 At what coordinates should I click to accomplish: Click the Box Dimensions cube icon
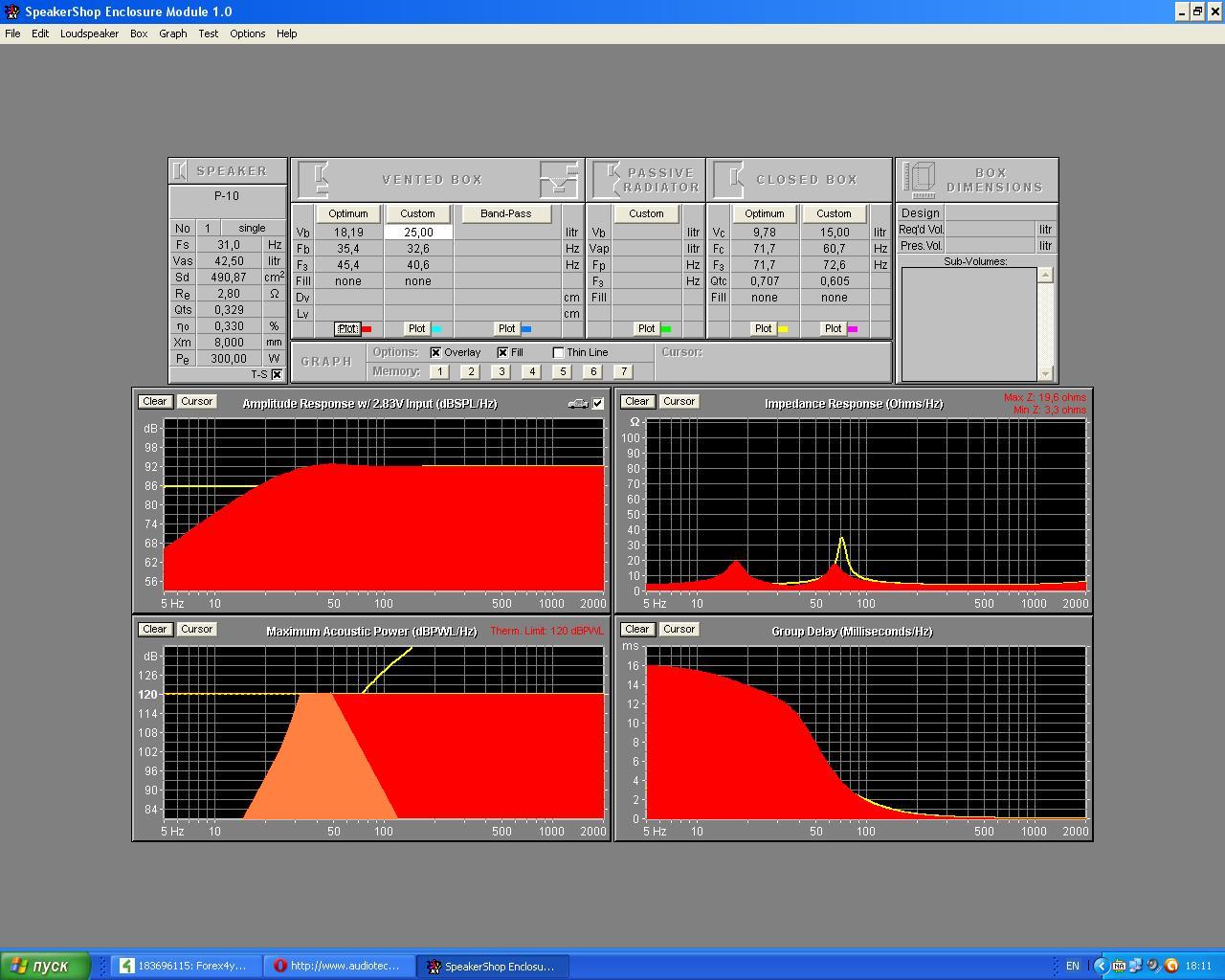tap(920, 179)
